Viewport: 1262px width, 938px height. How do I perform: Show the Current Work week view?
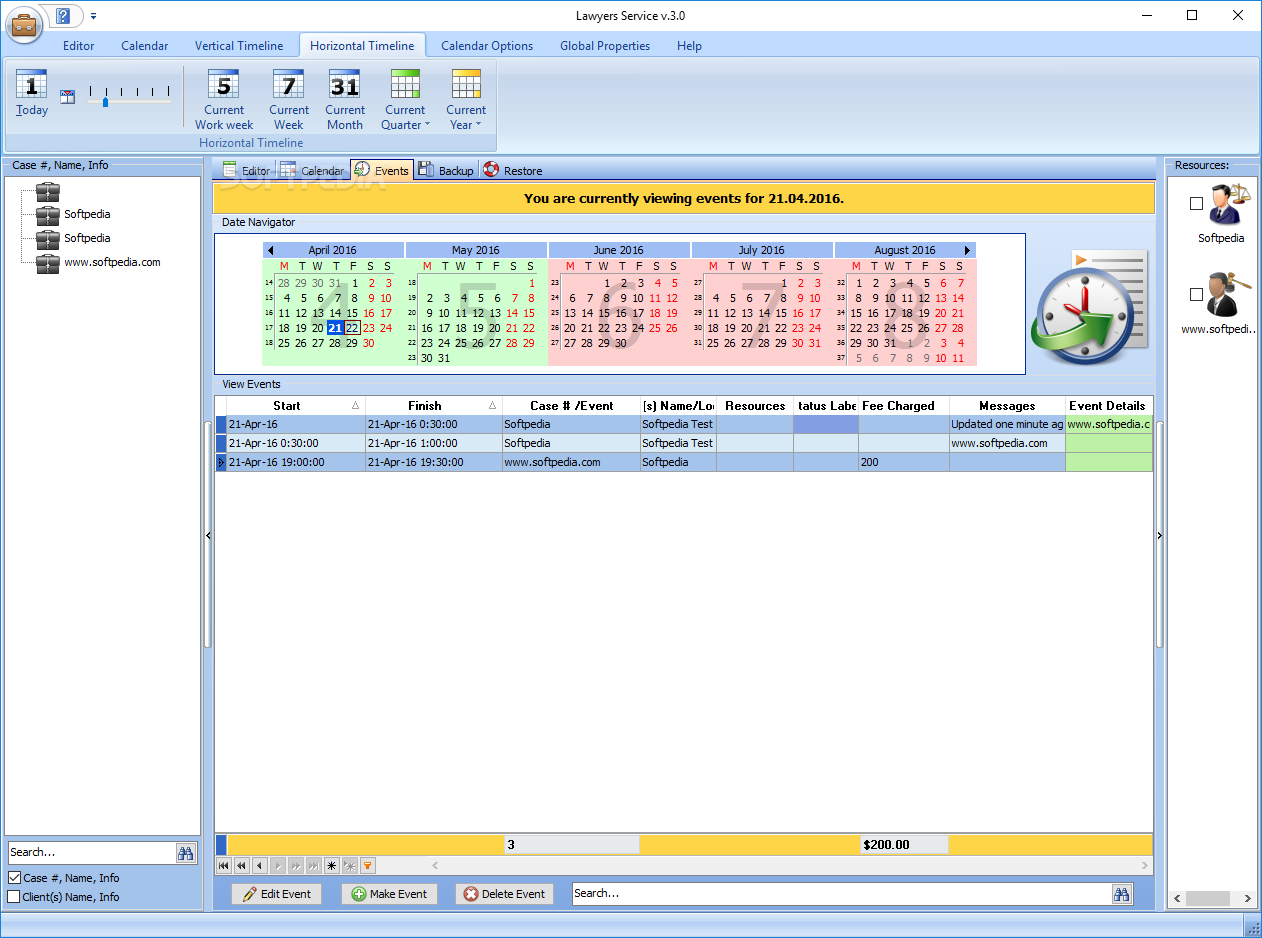tap(224, 99)
